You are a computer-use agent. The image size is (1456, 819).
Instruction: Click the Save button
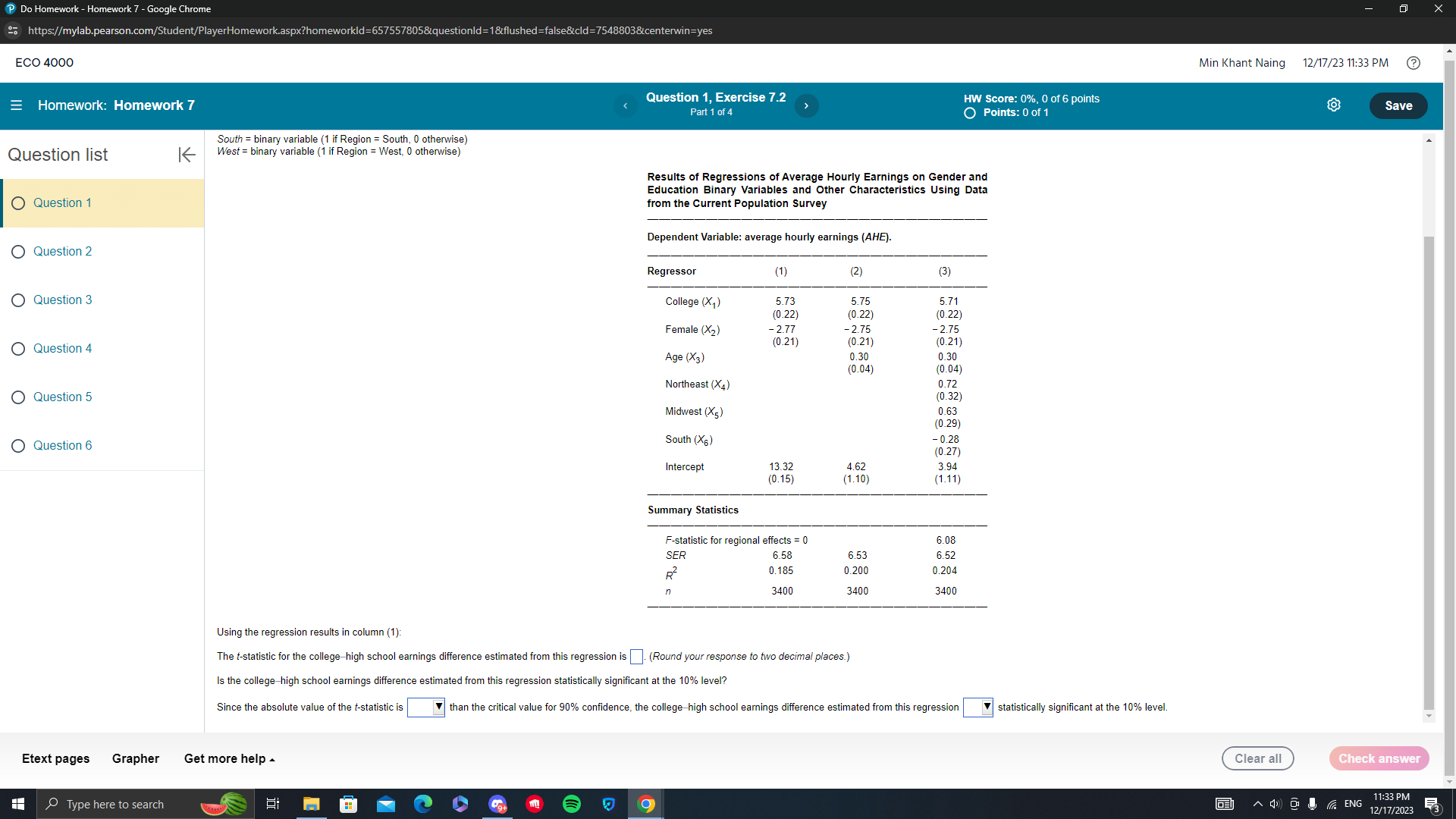[x=1398, y=105]
